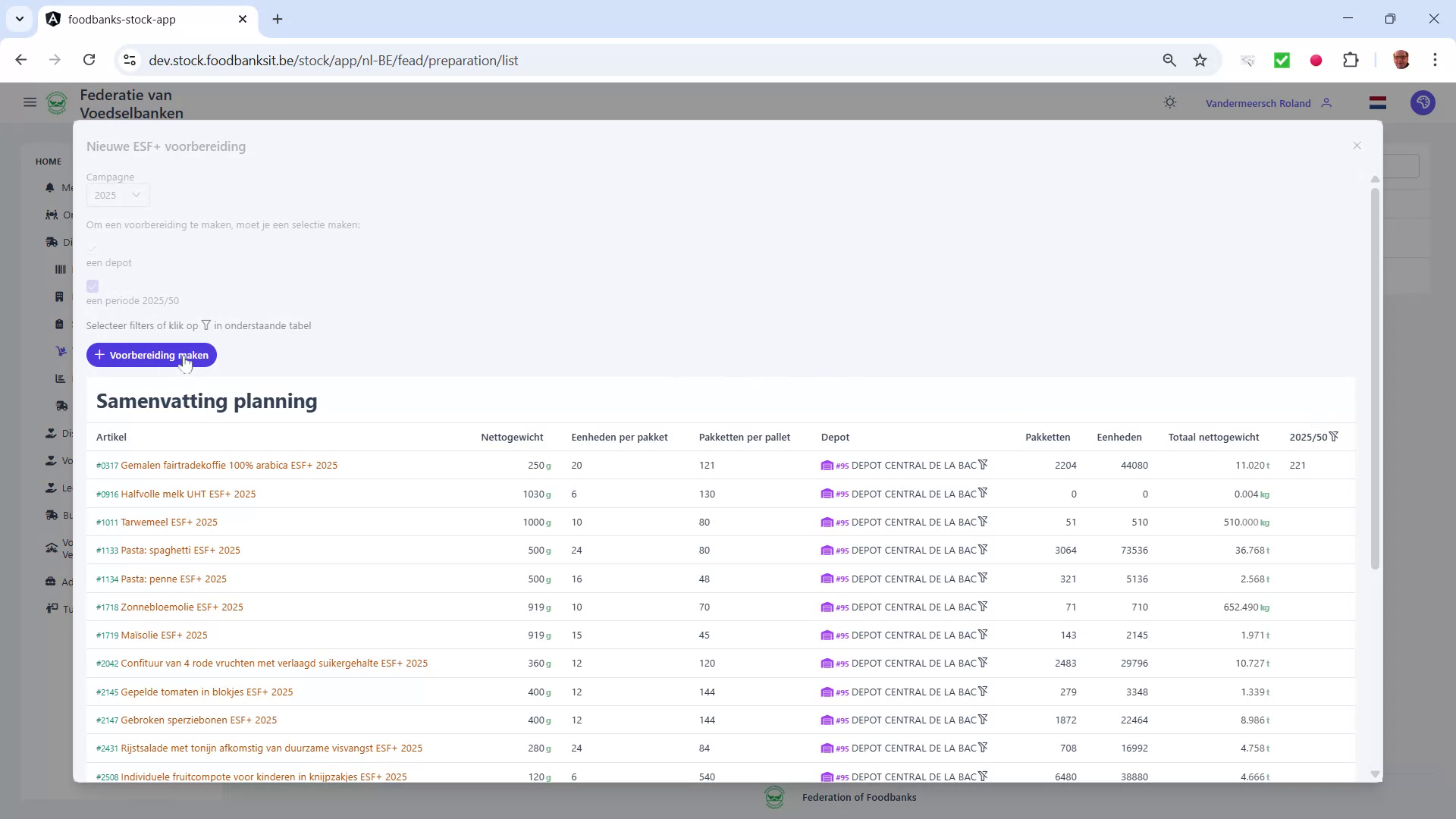
Task: Click the Dutch flag to change language
Action: (1378, 102)
